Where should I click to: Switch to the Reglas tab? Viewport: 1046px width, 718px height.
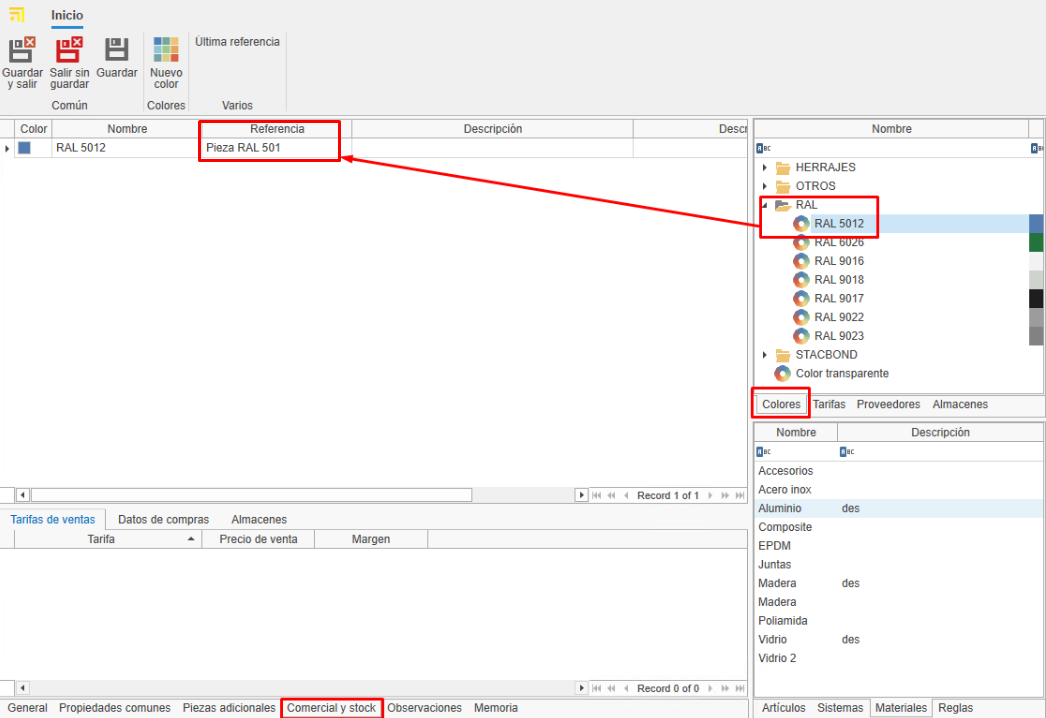tap(955, 708)
